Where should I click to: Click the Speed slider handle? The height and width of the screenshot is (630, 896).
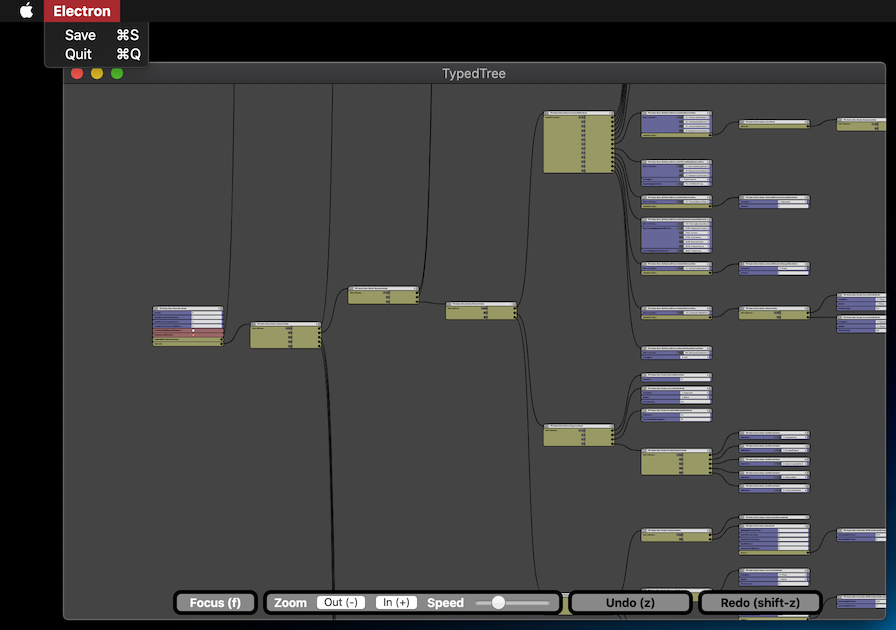(x=498, y=602)
